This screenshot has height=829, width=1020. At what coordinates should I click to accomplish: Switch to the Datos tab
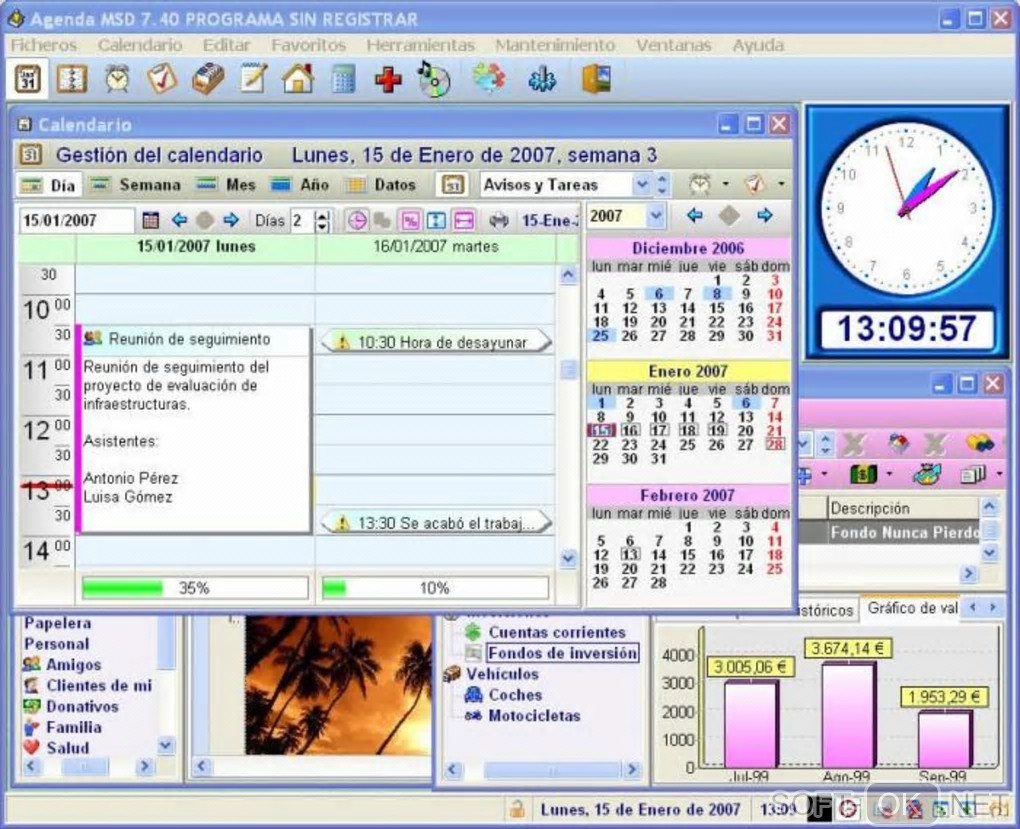click(x=381, y=185)
